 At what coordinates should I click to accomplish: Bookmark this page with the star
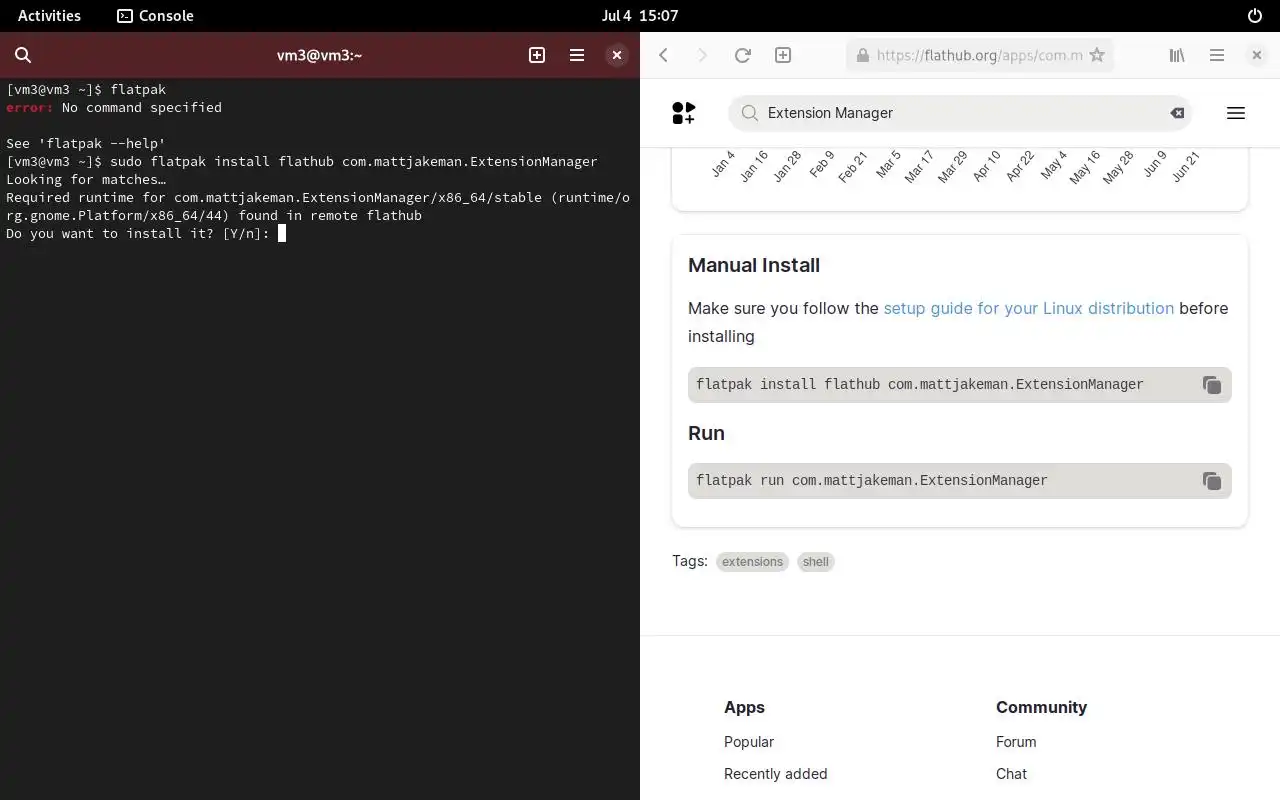pos(1097,55)
